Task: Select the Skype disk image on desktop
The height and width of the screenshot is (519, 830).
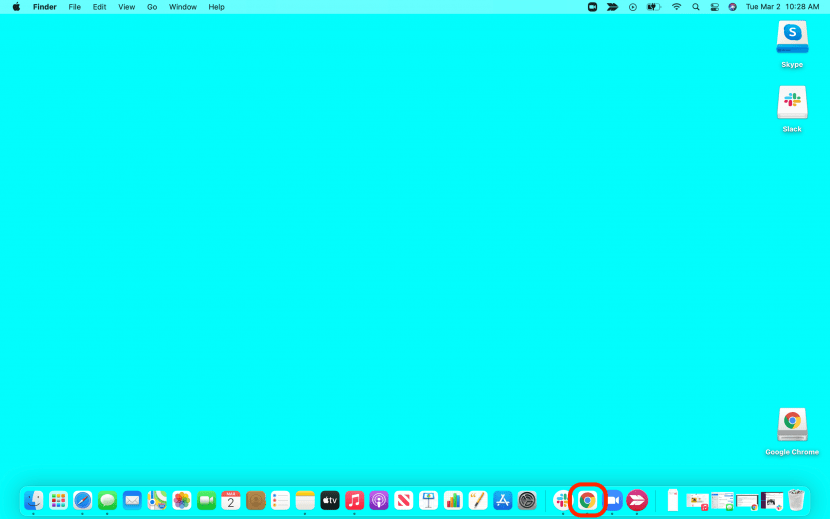Action: (x=792, y=38)
